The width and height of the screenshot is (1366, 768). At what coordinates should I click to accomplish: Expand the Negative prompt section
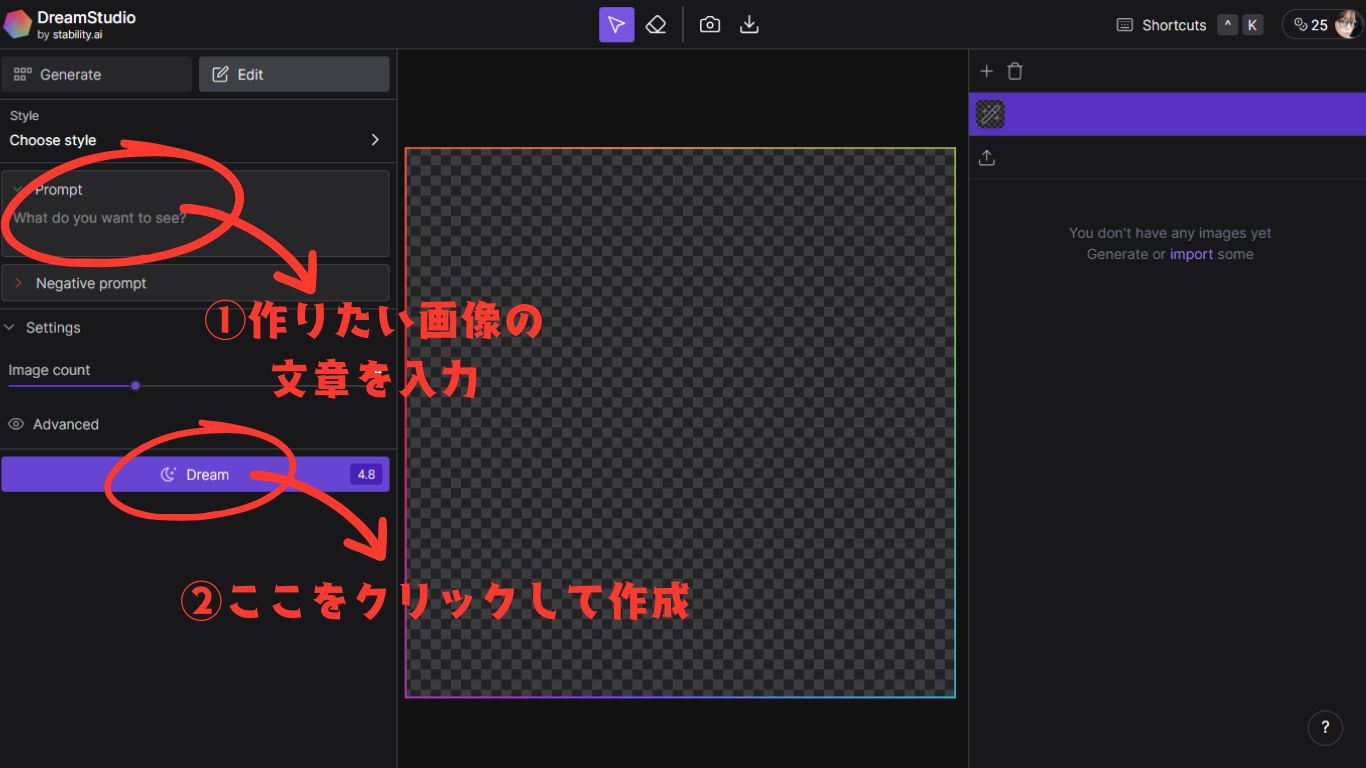tap(195, 283)
